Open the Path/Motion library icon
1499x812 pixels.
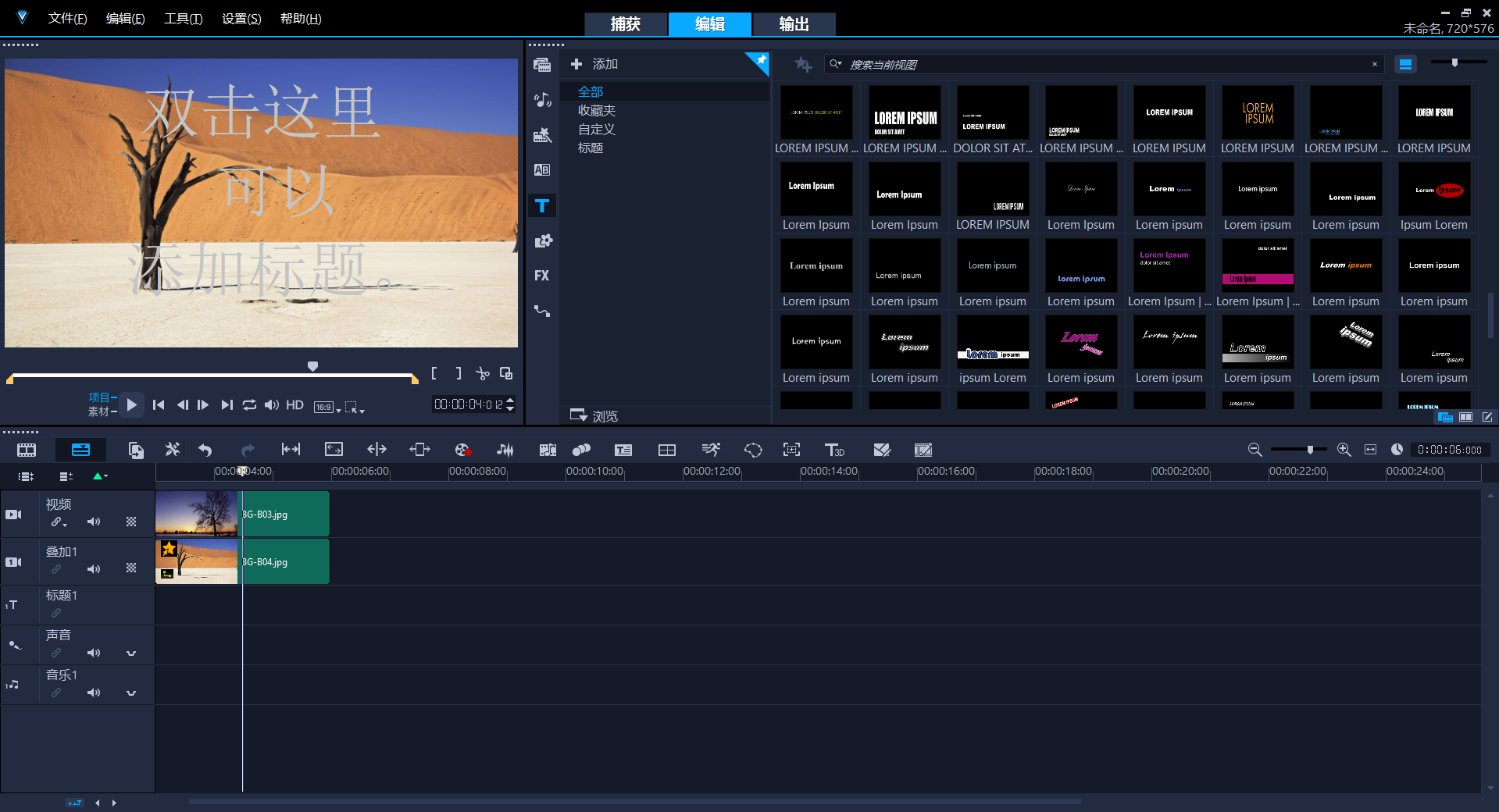[x=542, y=311]
